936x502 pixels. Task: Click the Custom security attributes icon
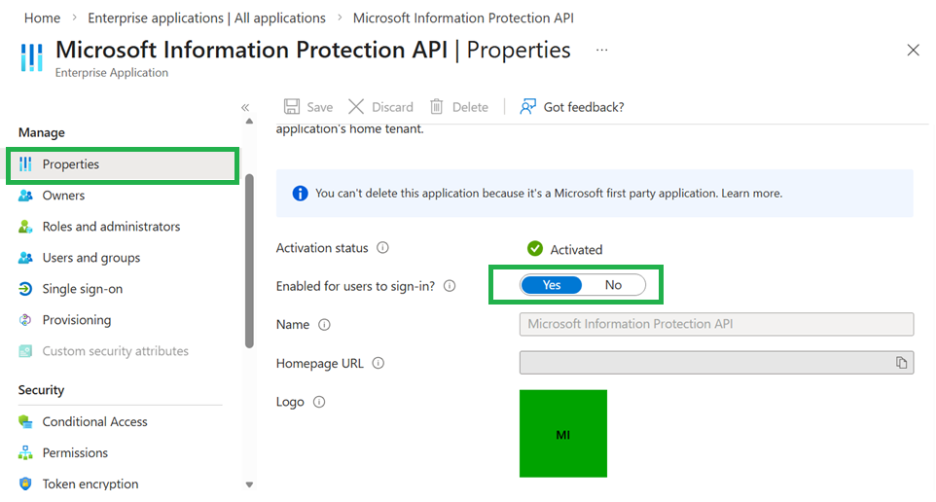coord(25,351)
